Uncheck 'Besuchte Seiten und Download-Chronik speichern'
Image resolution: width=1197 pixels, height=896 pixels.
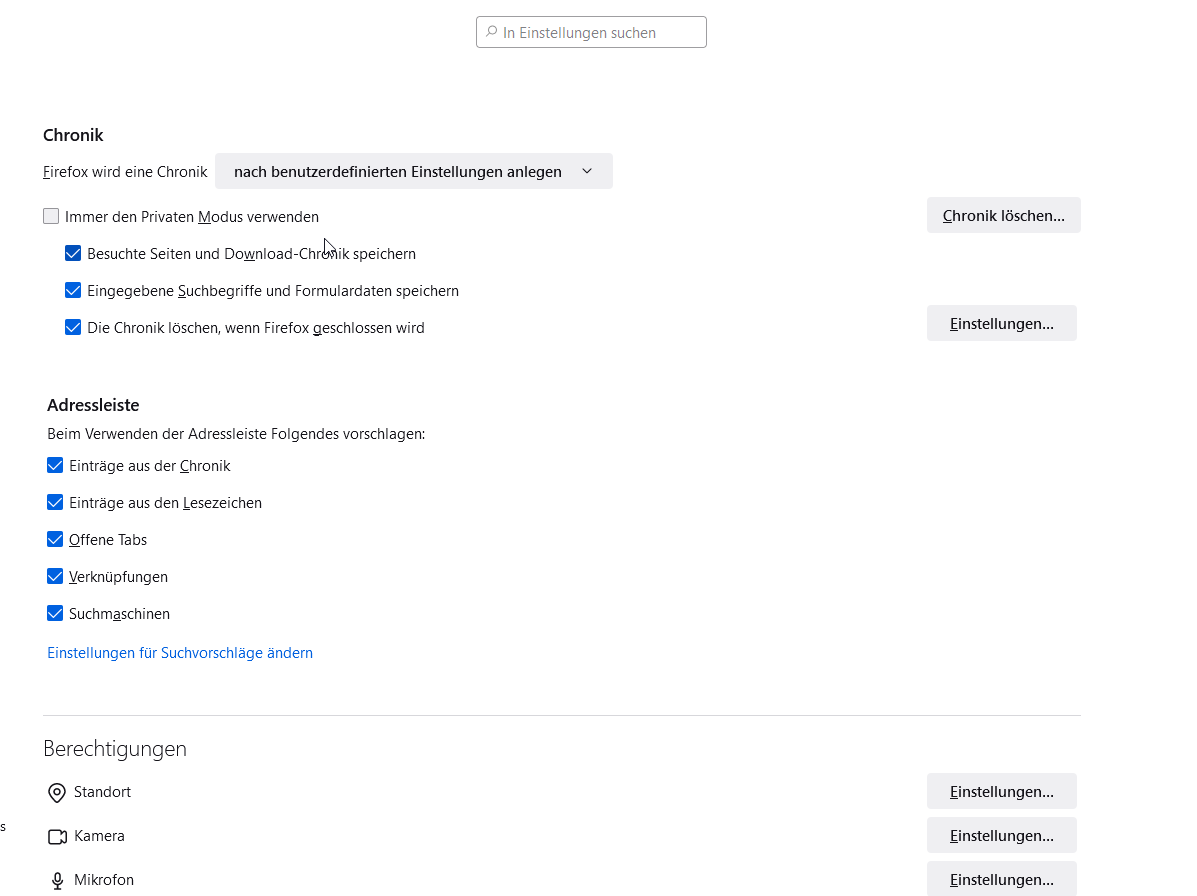point(73,254)
